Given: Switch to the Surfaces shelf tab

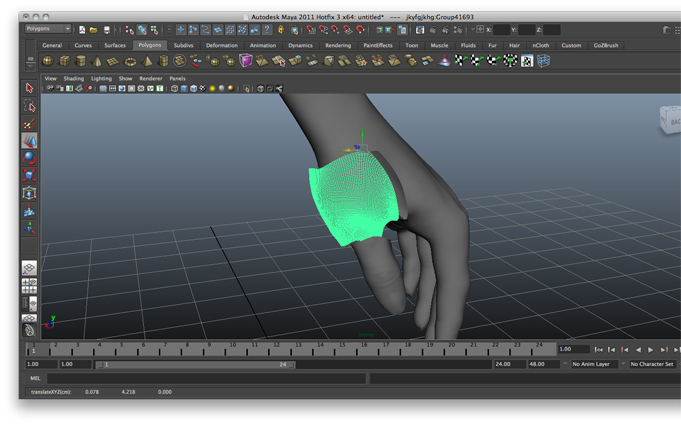Looking at the screenshot, I should 115,45.
